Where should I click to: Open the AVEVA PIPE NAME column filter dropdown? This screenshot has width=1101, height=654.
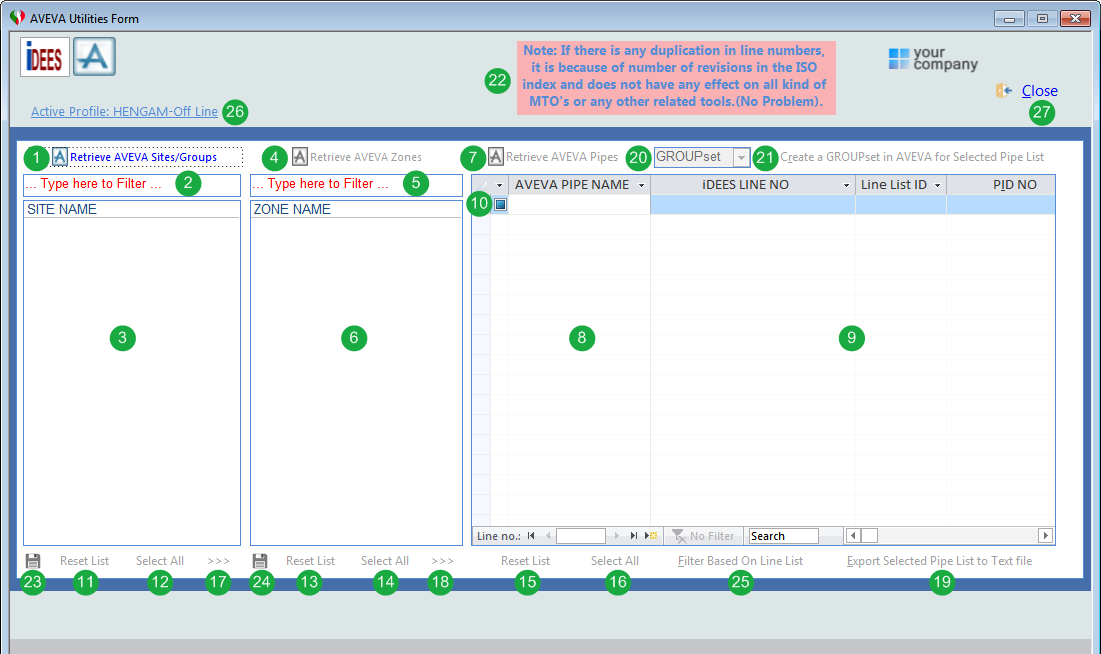point(641,185)
